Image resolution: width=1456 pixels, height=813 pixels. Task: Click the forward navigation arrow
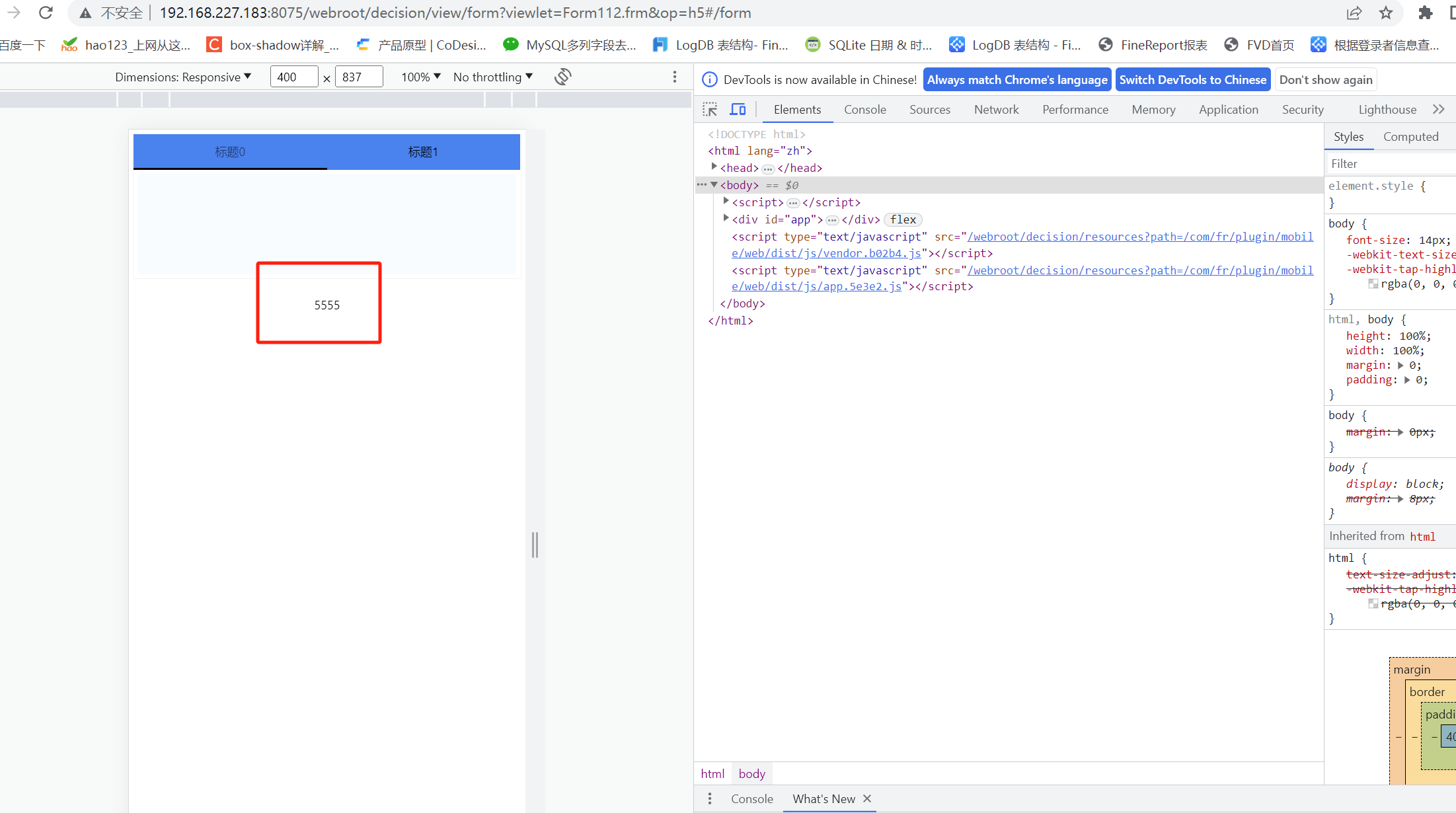14,13
